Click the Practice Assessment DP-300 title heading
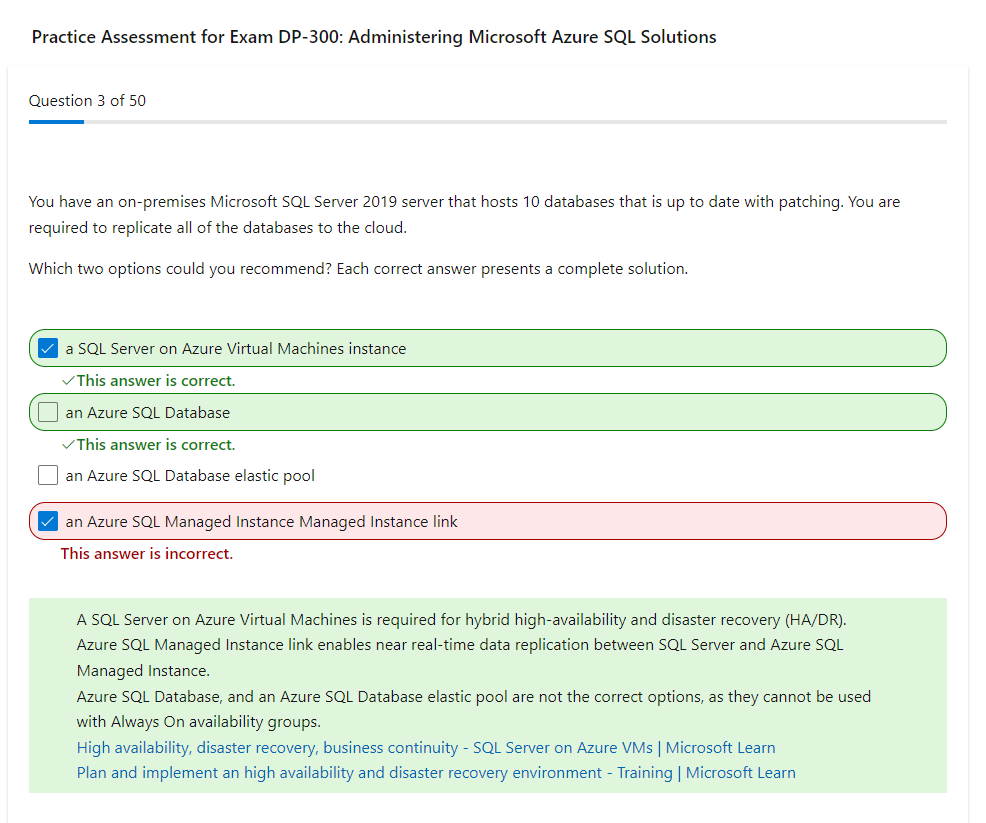986x823 pixels. [x=373, y=36]
